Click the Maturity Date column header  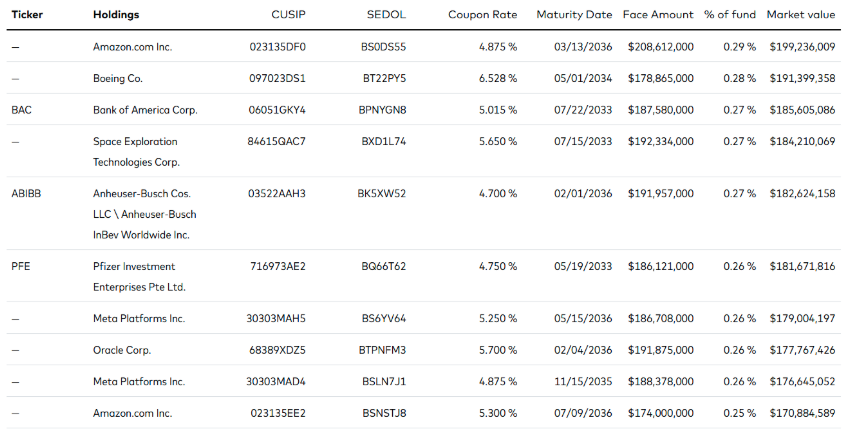coord(574,15)
